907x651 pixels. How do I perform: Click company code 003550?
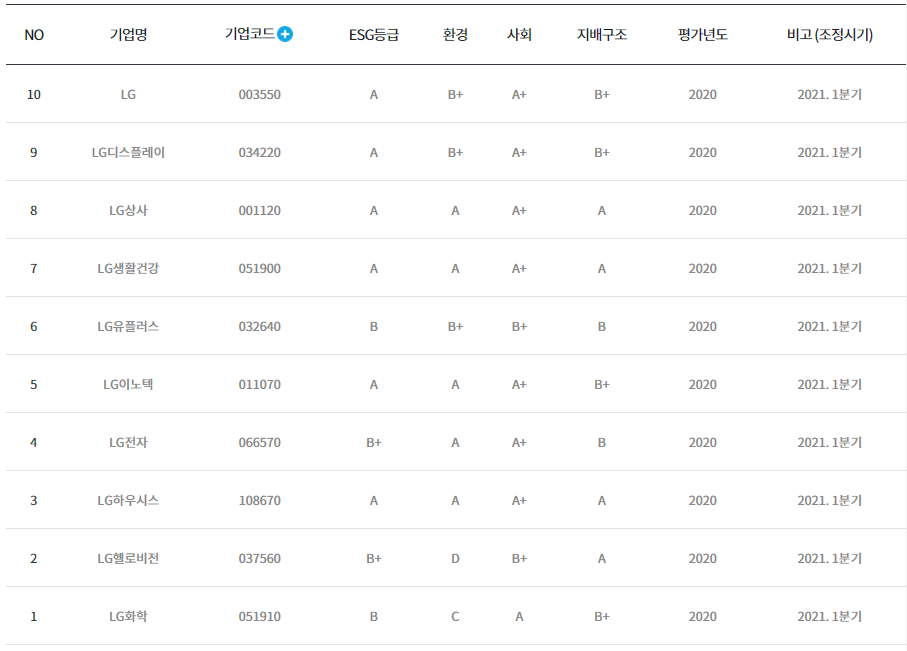(x=260, y=94)
